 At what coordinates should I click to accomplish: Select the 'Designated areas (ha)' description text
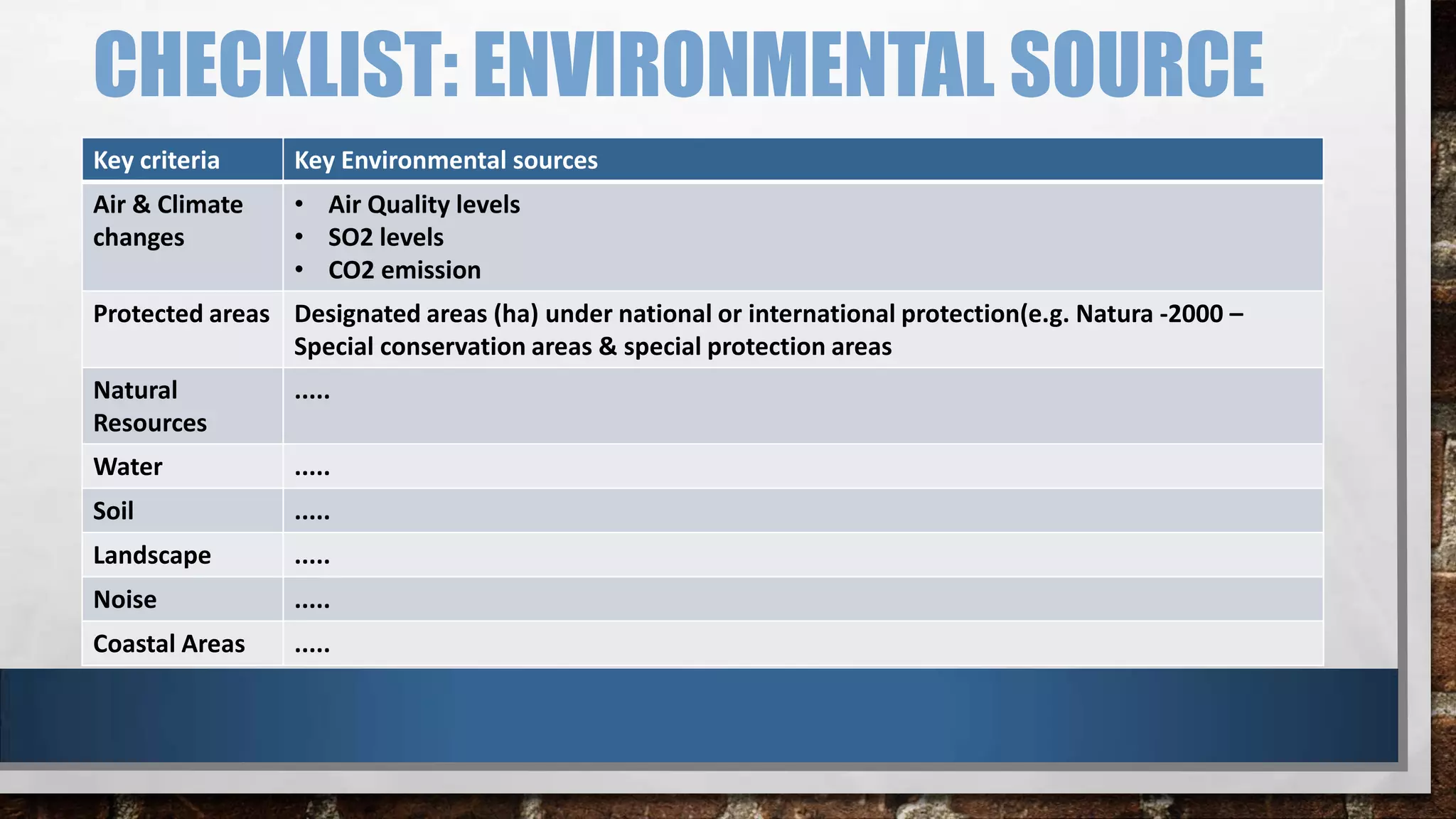click(769, 330)
